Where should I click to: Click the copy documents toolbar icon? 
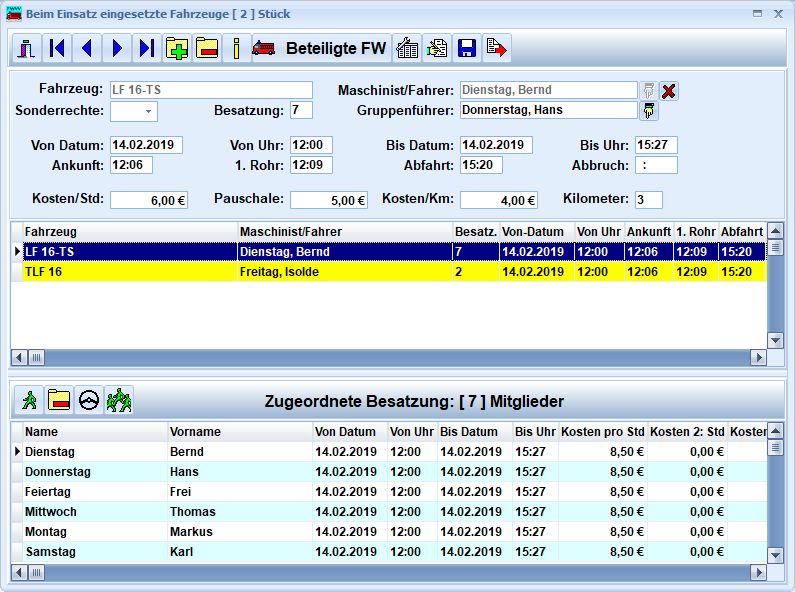437,49
